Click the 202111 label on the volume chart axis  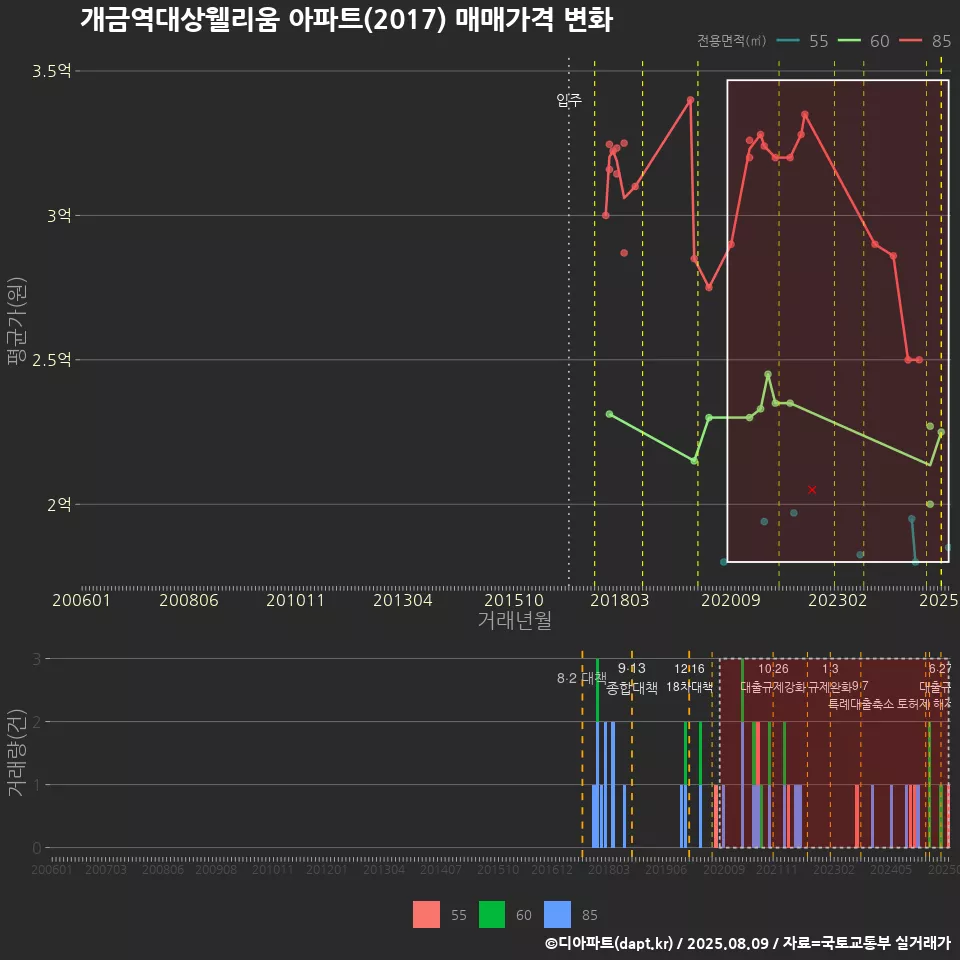(776, 869)
